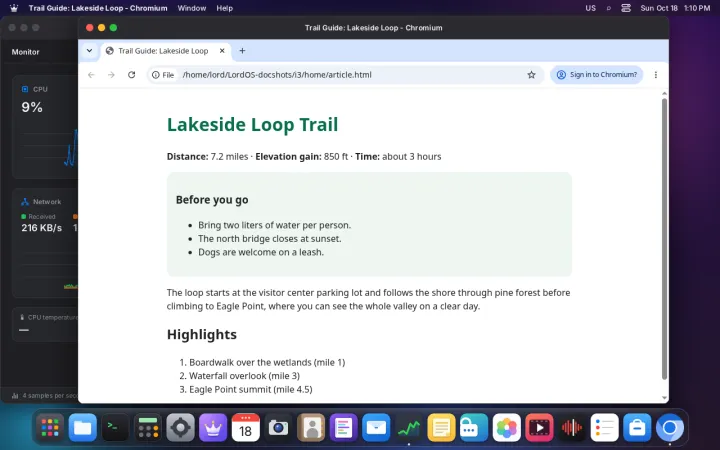This screenshot has height=450, width=720.
Task: Launch the Terminal from dock
Action: pyautogui.click(x=115, y=428)
